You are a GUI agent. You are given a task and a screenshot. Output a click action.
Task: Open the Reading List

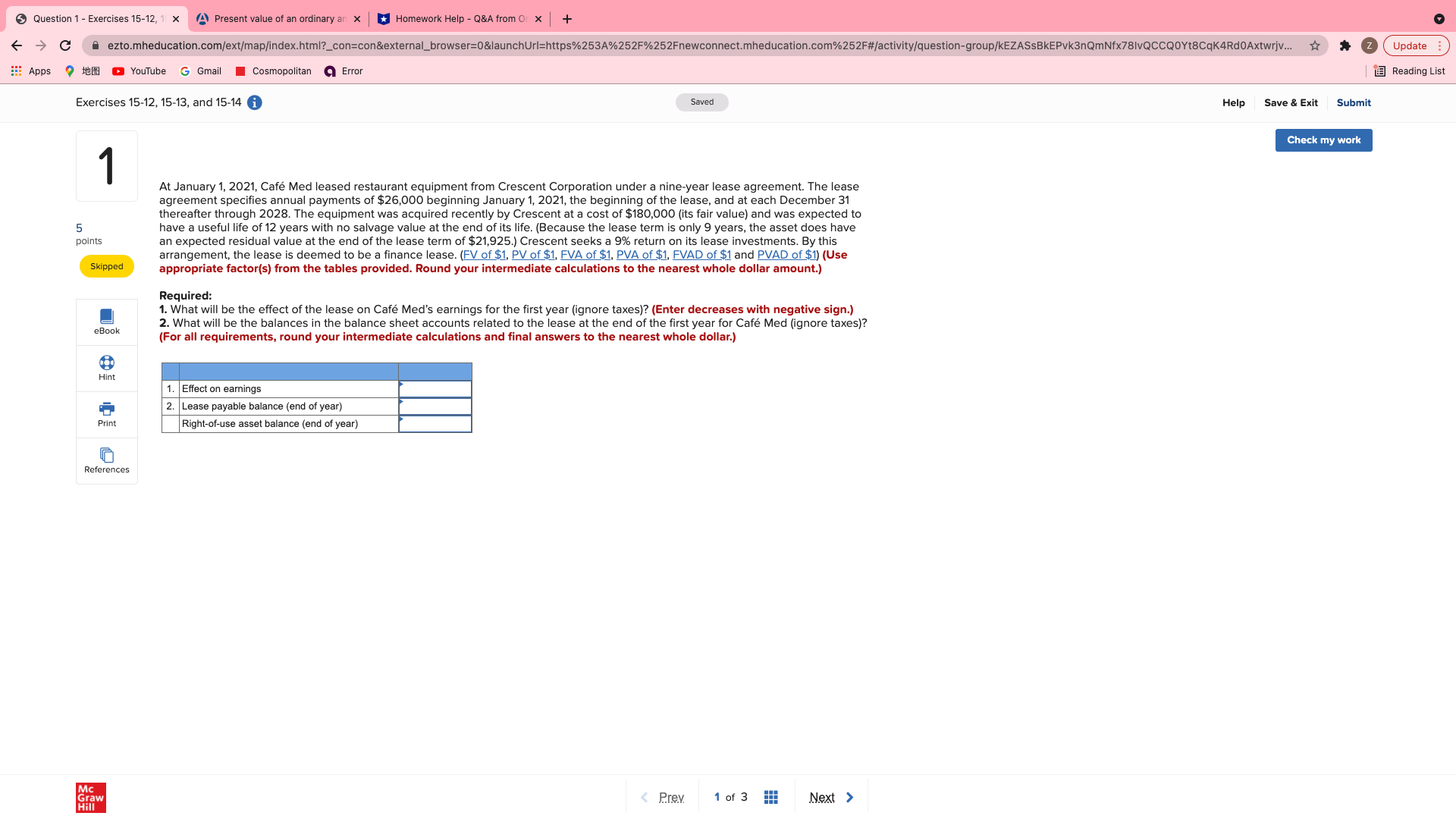pyautogui.click(x=1410, y=71)
